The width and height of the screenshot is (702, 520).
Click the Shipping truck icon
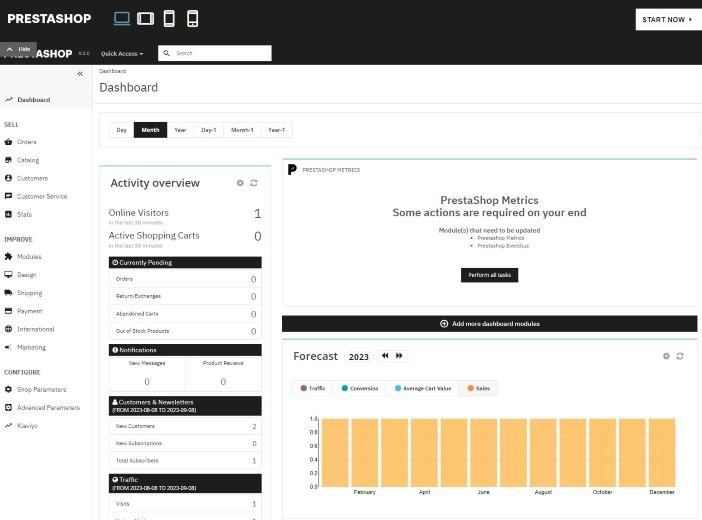coord(8,292)
